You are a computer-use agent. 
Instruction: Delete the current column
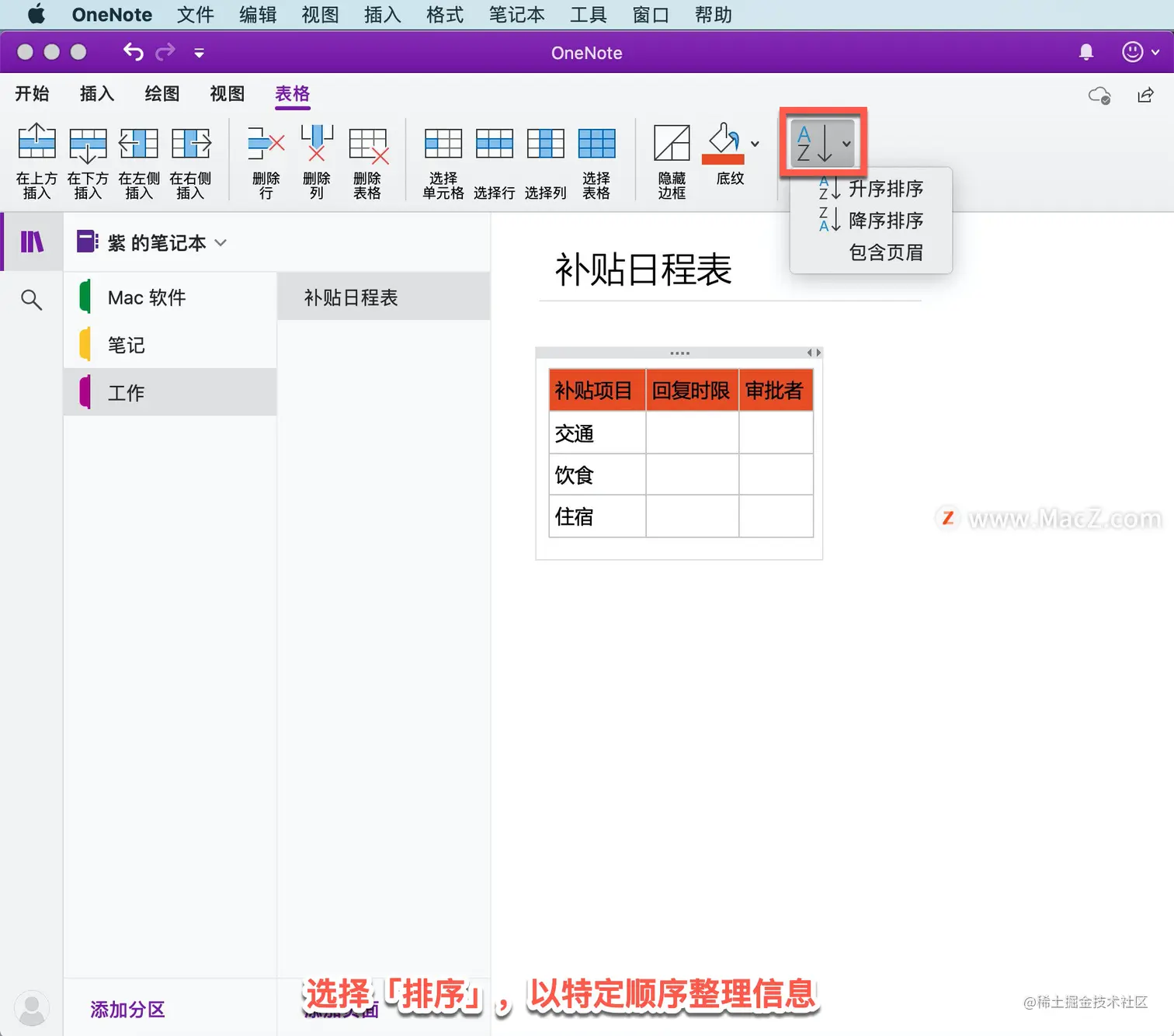pos(317,161)
